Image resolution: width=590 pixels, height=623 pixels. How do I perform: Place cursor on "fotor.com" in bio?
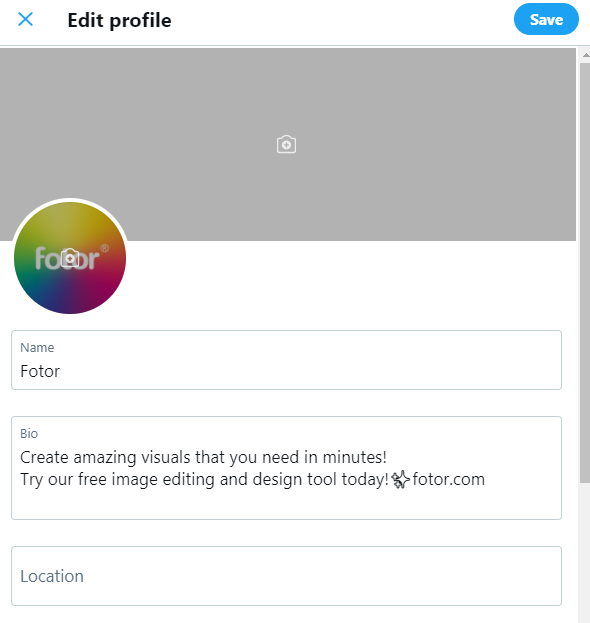[x=449, y=479]
